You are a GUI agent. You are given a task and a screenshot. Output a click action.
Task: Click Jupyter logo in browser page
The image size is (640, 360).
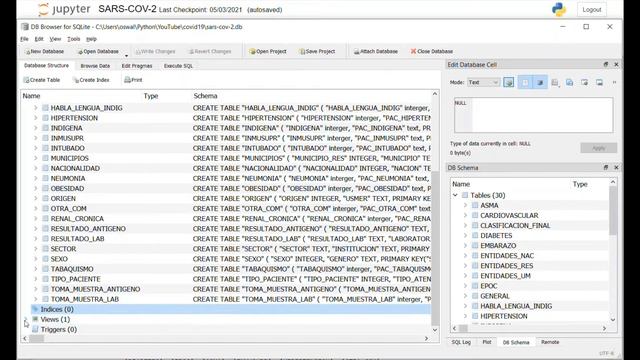64,9
